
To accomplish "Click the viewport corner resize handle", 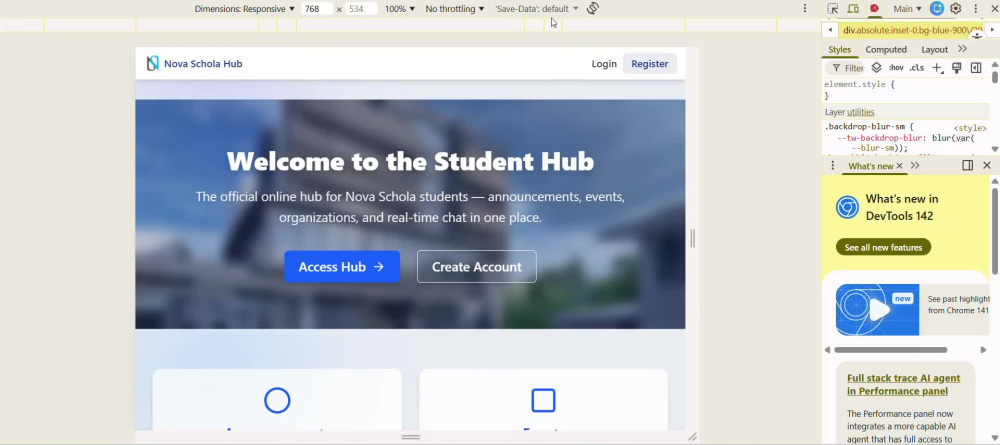I will pyautogui.click(x=693, y=437).
